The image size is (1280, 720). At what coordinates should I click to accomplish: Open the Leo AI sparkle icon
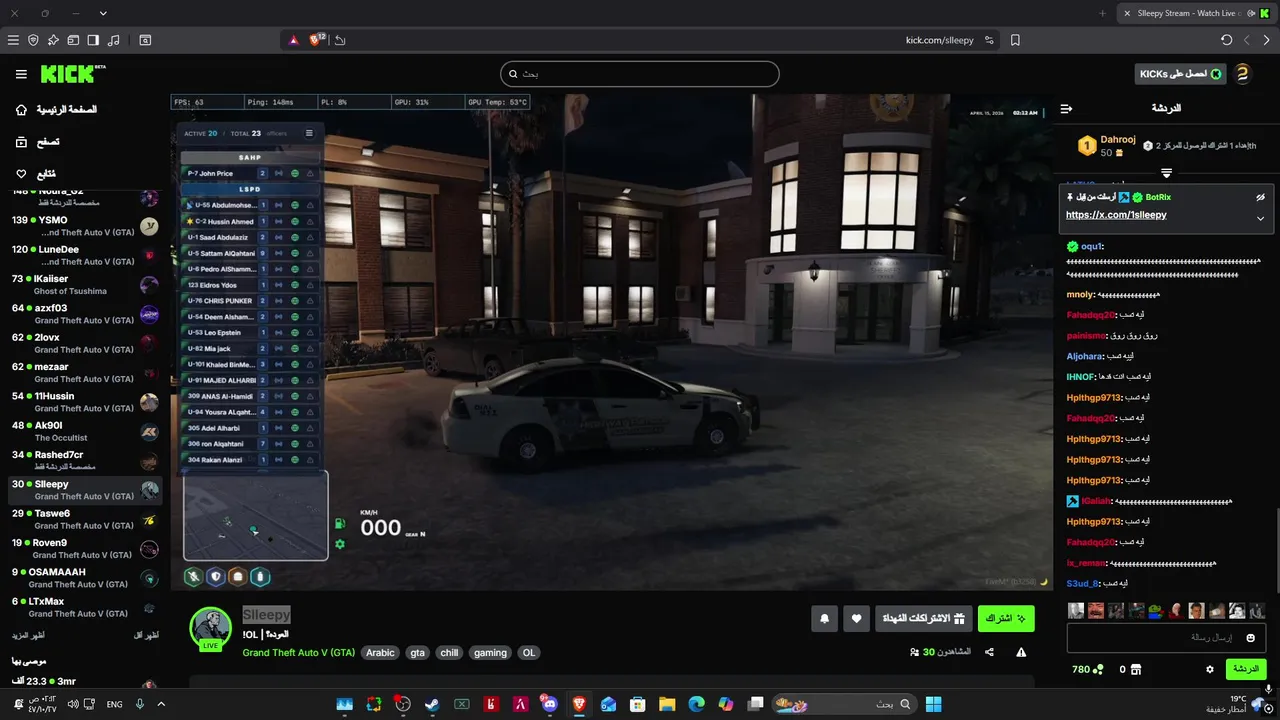pyautogui.click(x=53, y=40)
